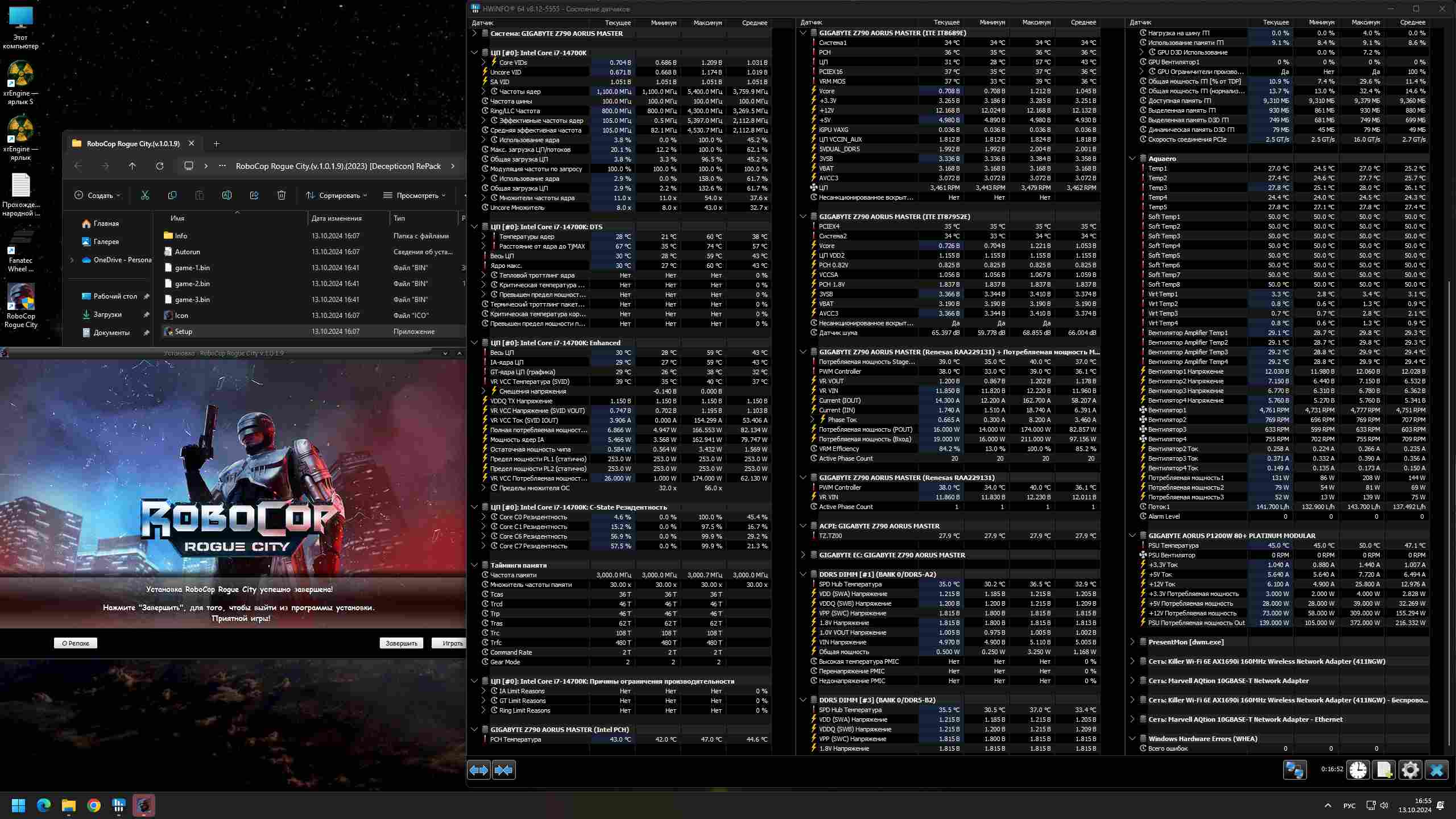1456x819 pixels.
Task: Collapse the Aquaero sensor group
Action: click(1132, 159)
